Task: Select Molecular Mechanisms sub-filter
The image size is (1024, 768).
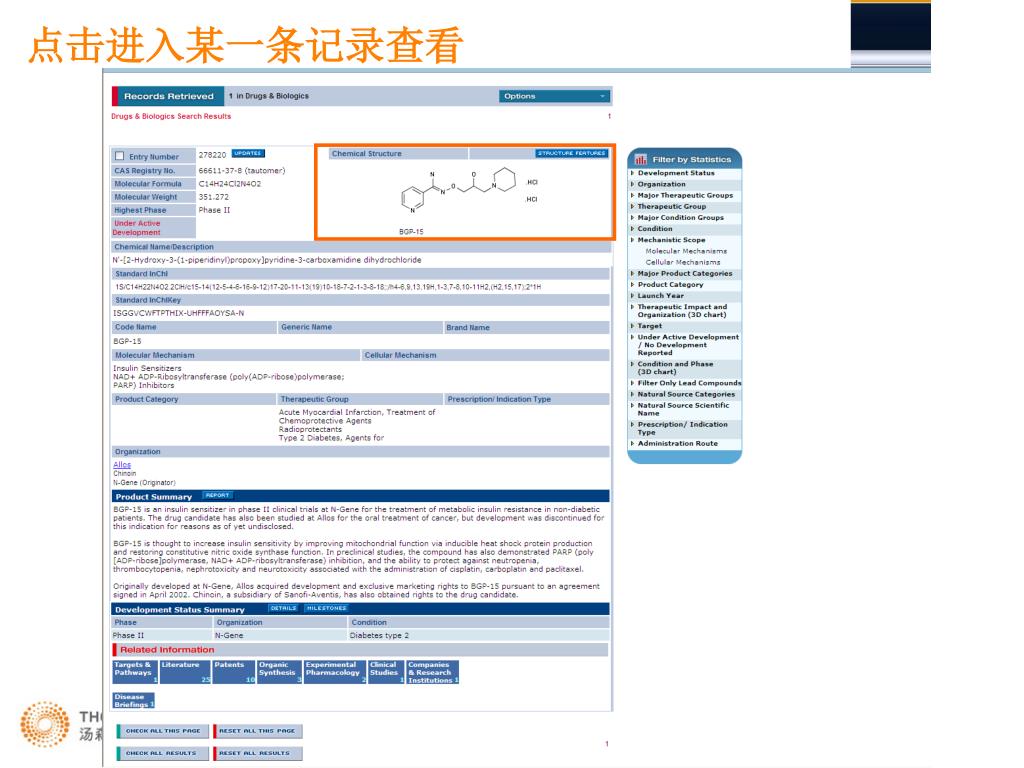Action: 686,251
